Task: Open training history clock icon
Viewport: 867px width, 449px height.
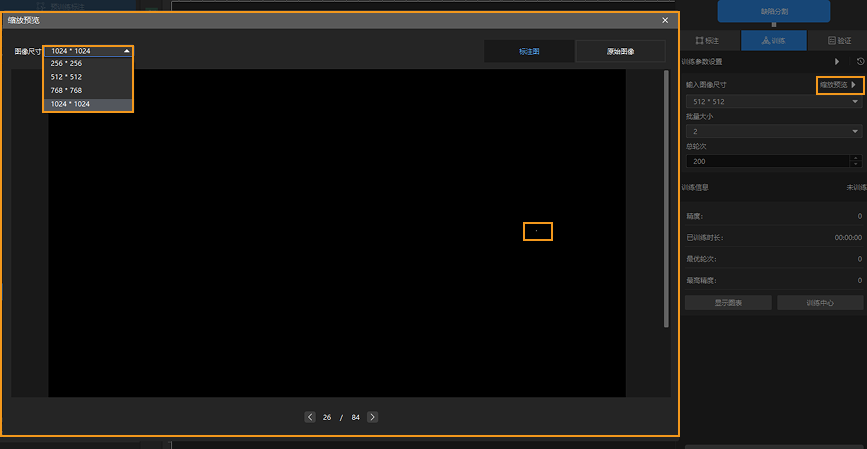Action: tap(860, 62)
